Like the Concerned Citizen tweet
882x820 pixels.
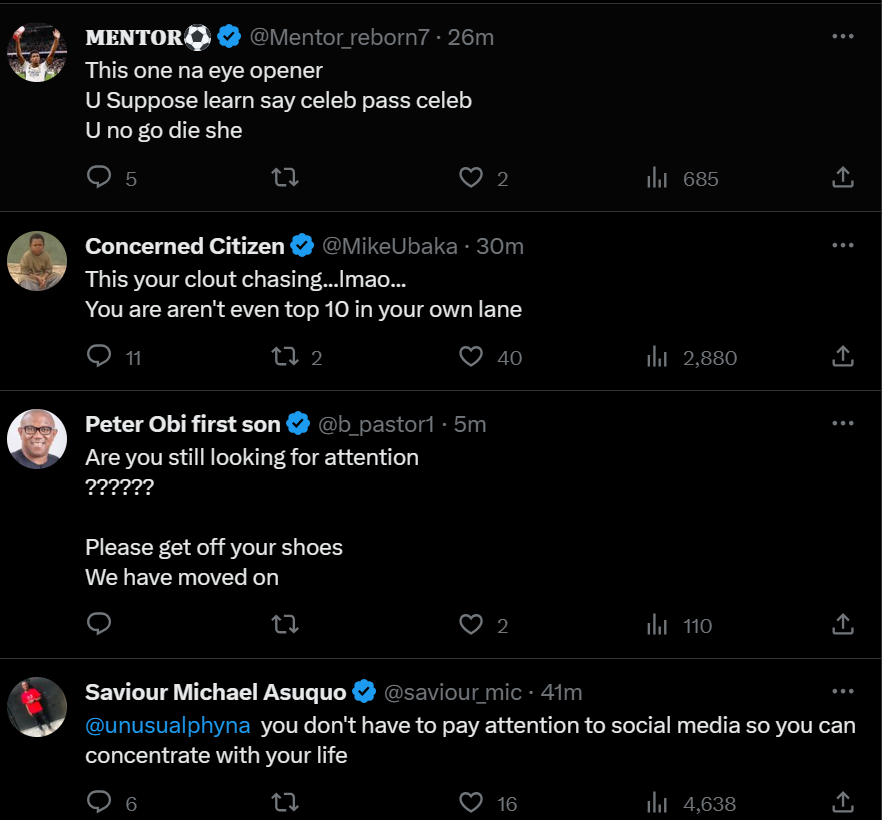click(471, 357)
